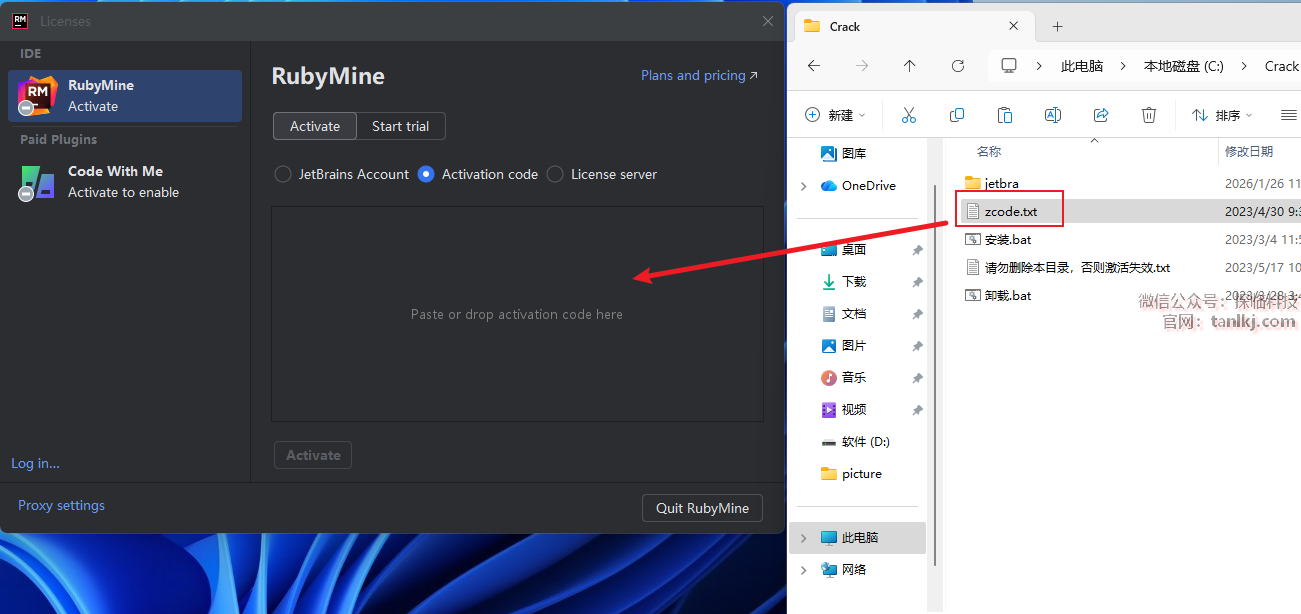The height and width of the screenshot is (614, 1301).
Task: Expand the 此电脑 node in navigation pane
Action: click(804, 538)
